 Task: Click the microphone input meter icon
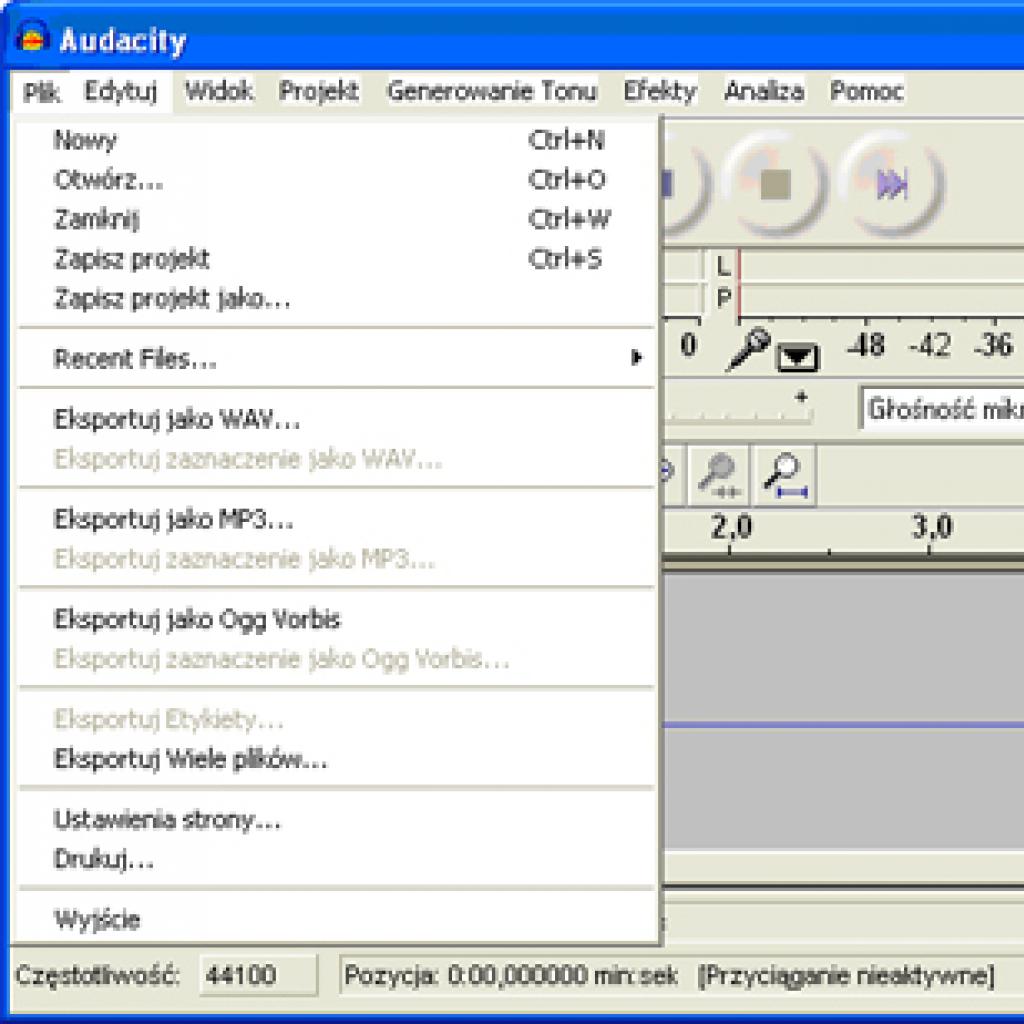point(748,349)
